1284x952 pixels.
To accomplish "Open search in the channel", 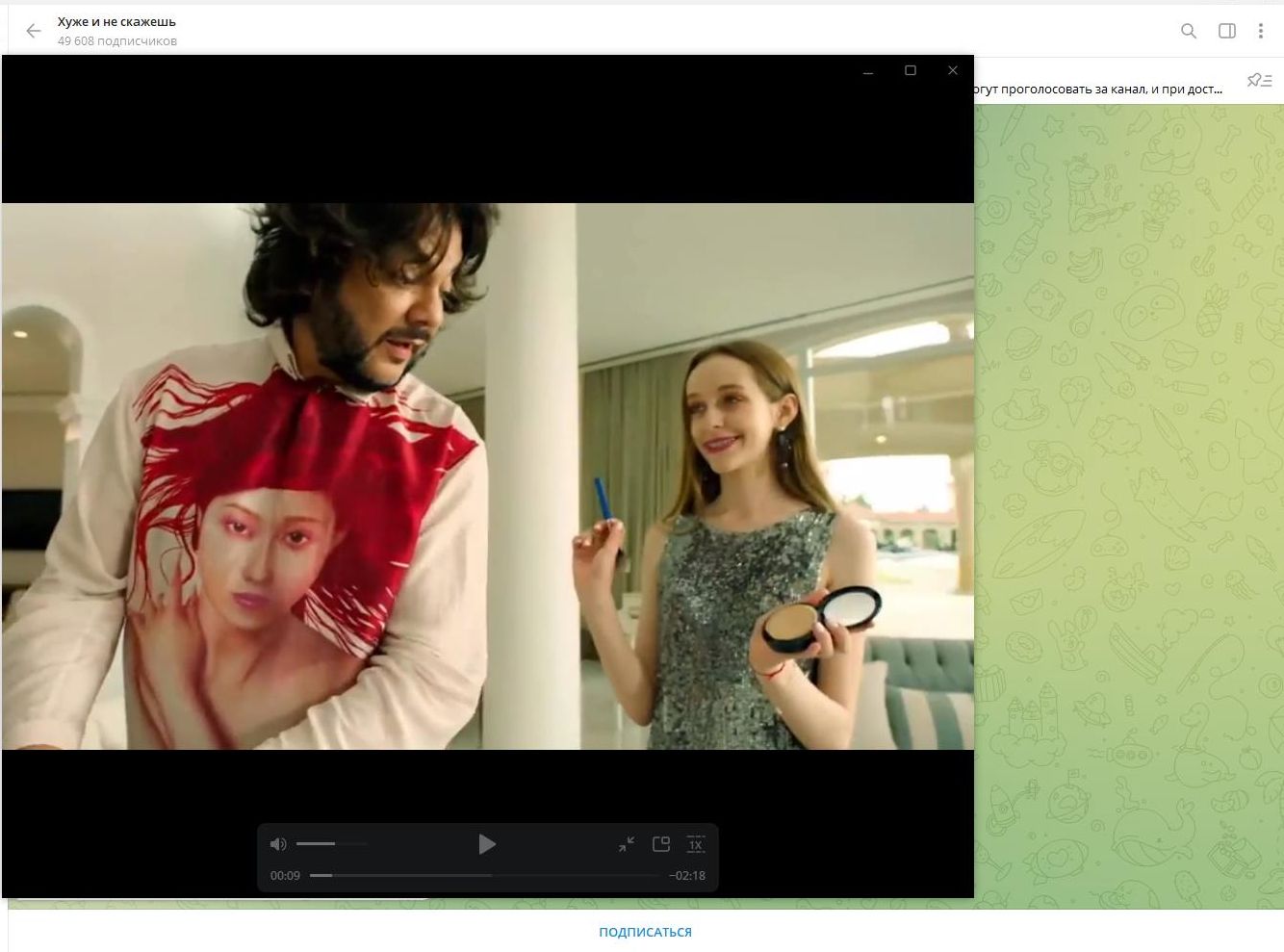I will tap(1189, 31).
